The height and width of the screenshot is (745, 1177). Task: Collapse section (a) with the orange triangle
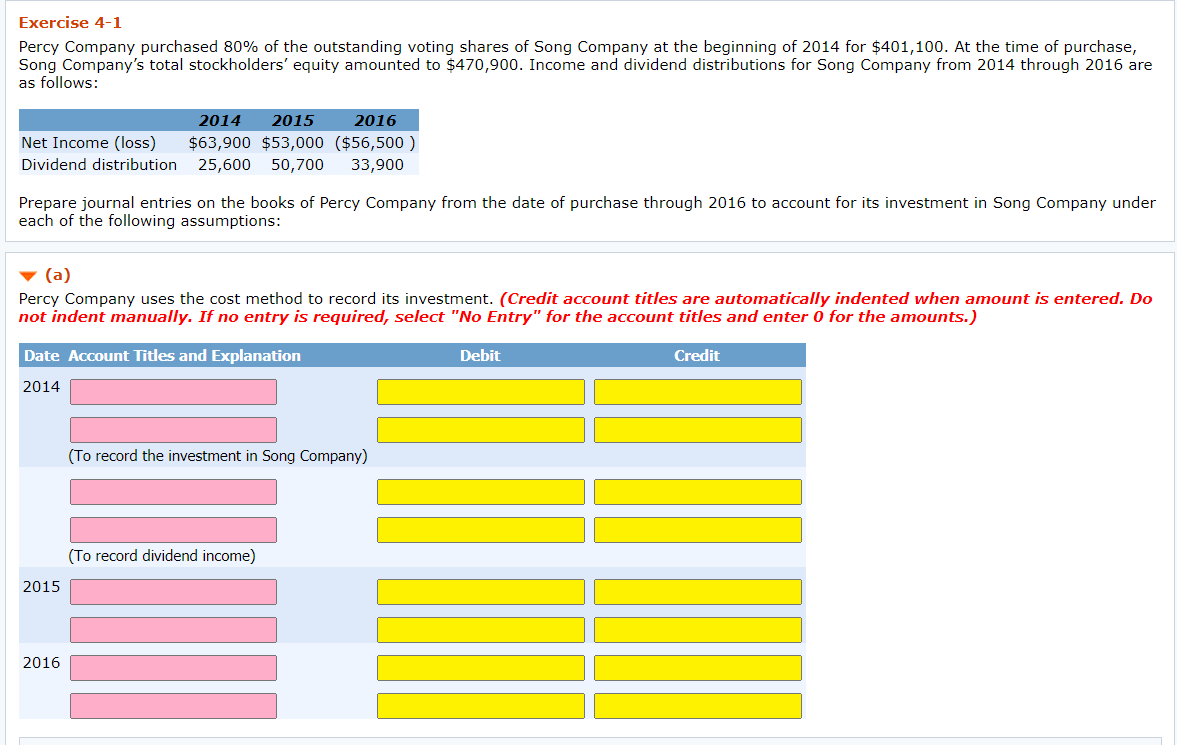coord(28,276)
